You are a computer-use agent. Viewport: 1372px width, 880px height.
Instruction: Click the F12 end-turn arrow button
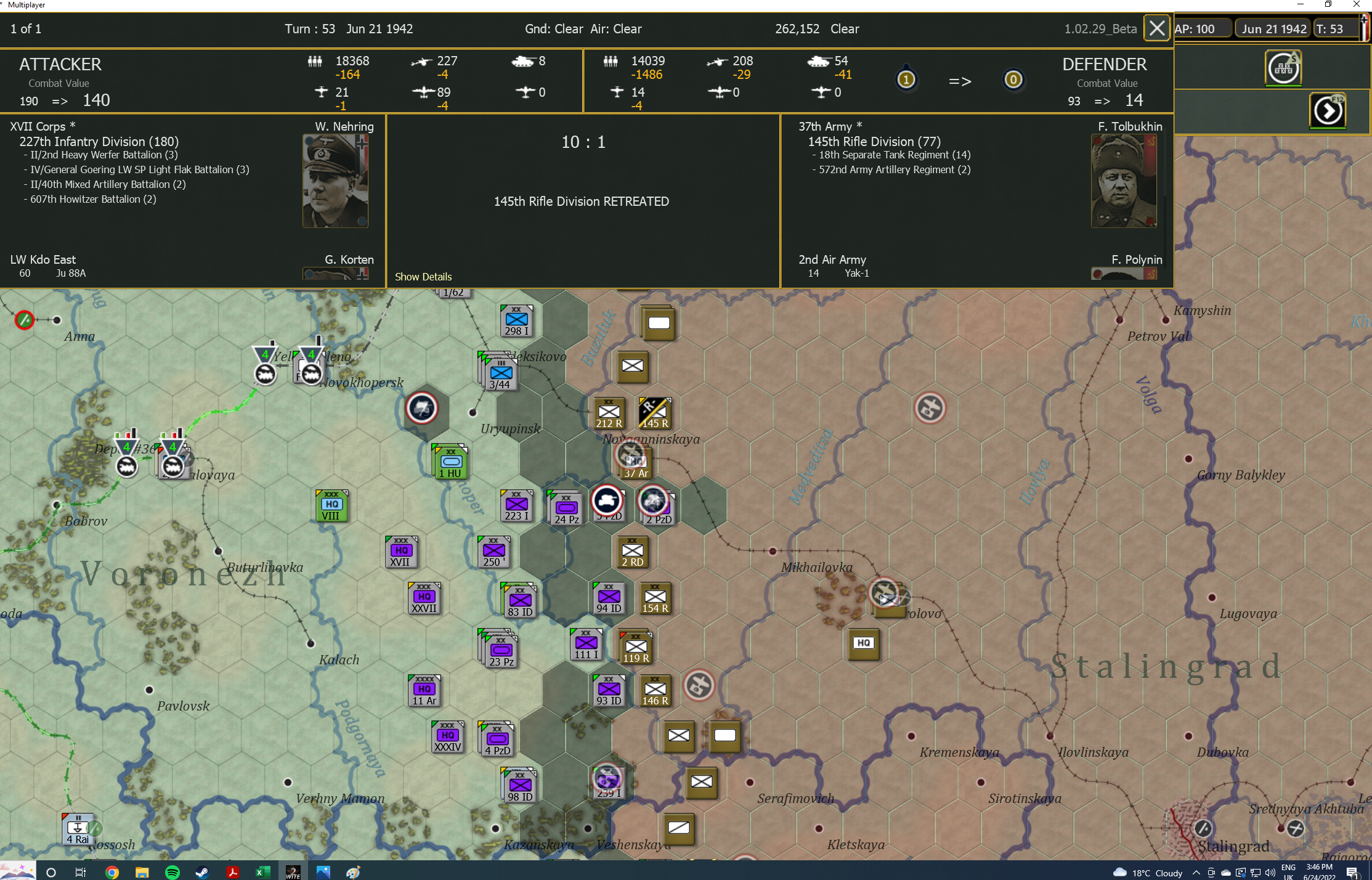click(x=1328, y=111)
